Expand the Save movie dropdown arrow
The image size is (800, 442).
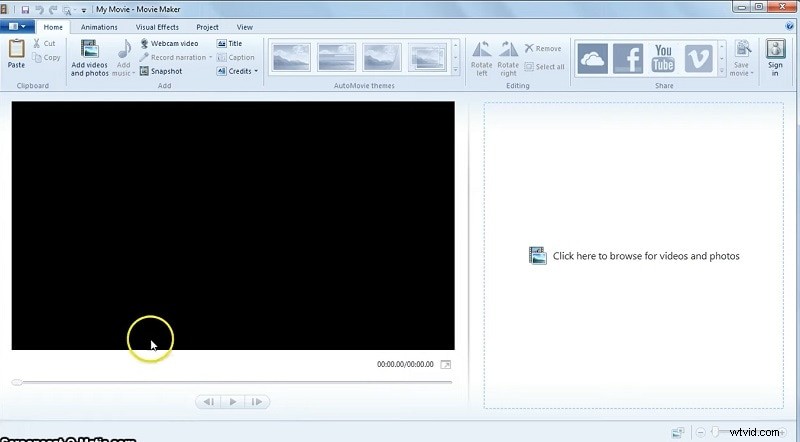[752, 73]
